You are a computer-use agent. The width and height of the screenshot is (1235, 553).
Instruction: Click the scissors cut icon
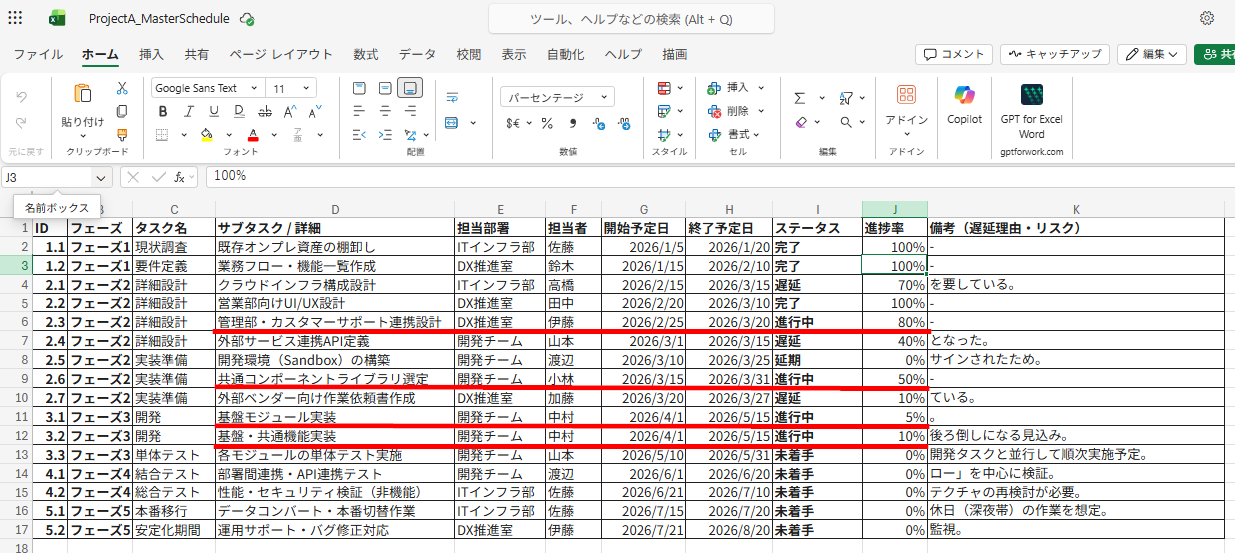pos(122,88)
